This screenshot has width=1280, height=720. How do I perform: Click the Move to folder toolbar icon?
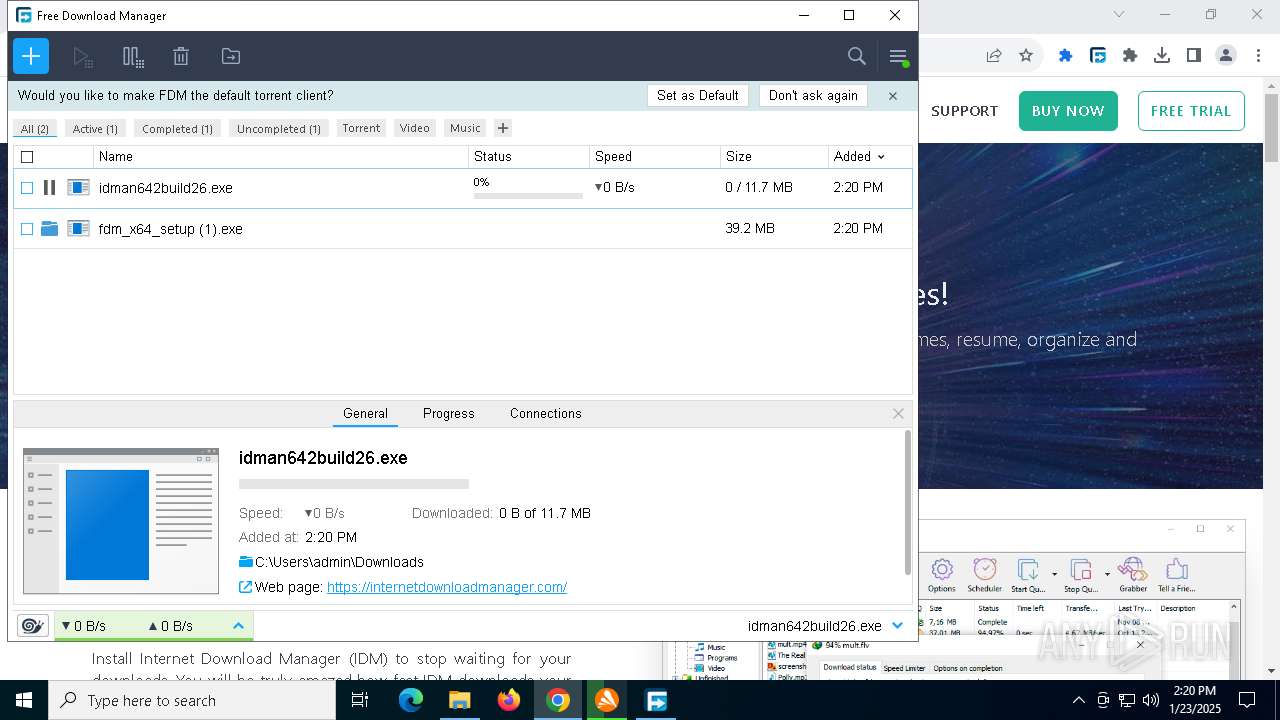[230, 57]
